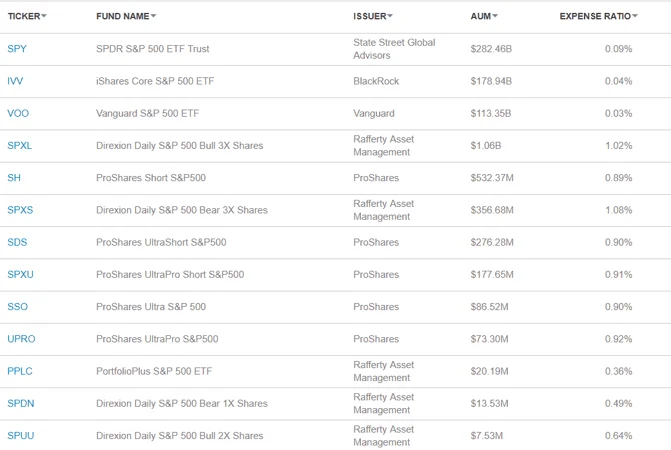671x450 pixels.
Task: Sort by Expense Ratio header arrow
Action: 634,17
